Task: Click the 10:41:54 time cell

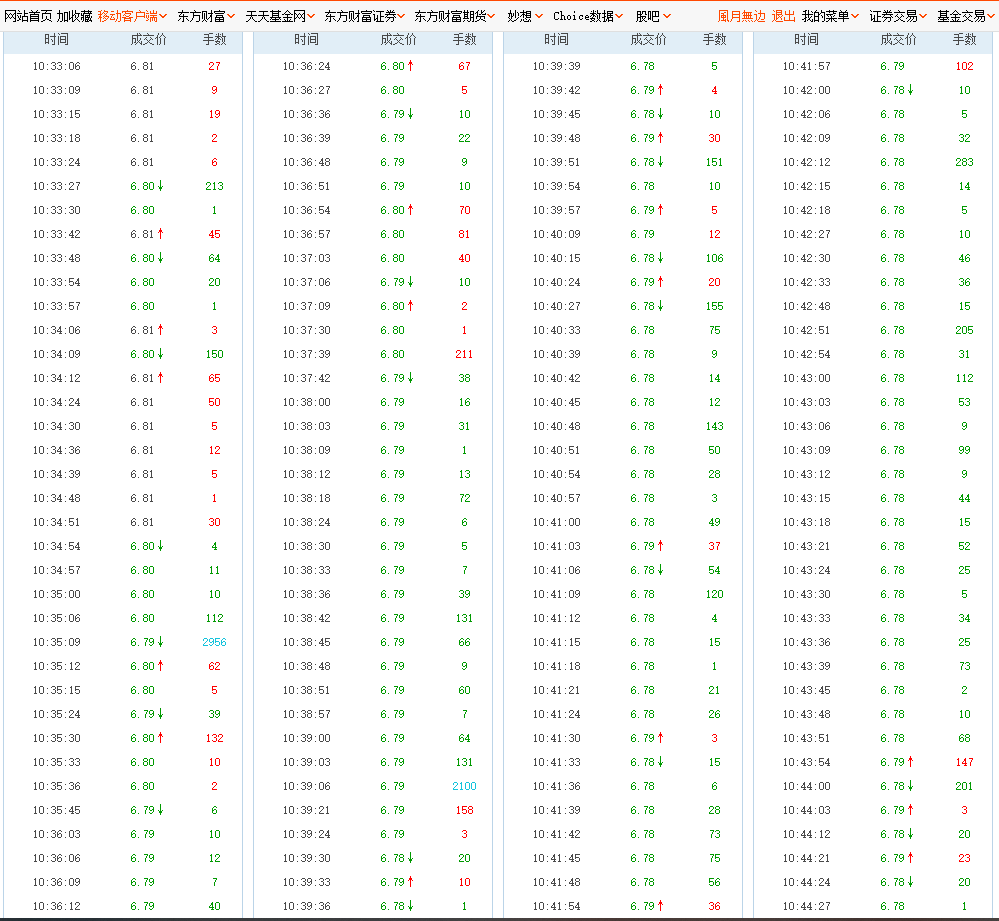Action: (557, 906)
